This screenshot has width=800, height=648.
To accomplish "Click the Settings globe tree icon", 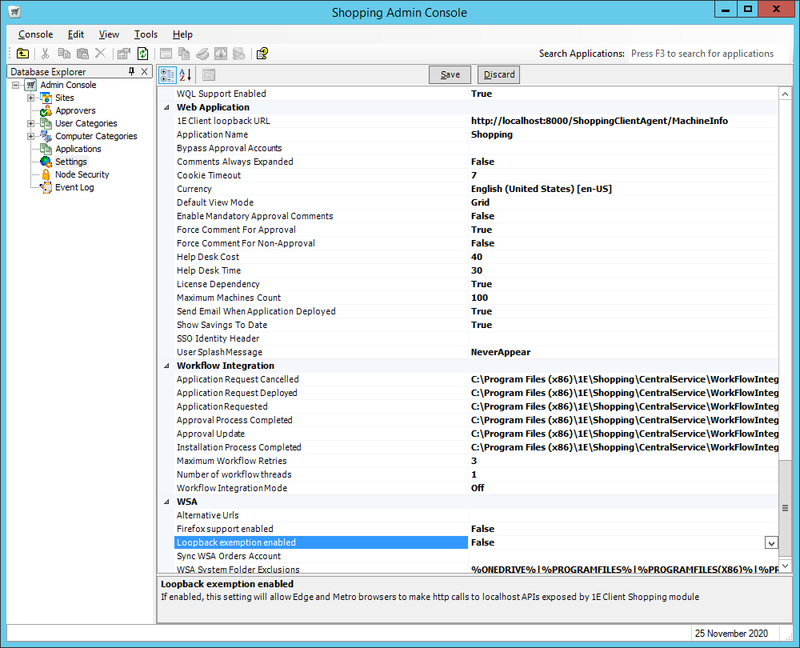I will pyautogui.click(x=46, y=162).
